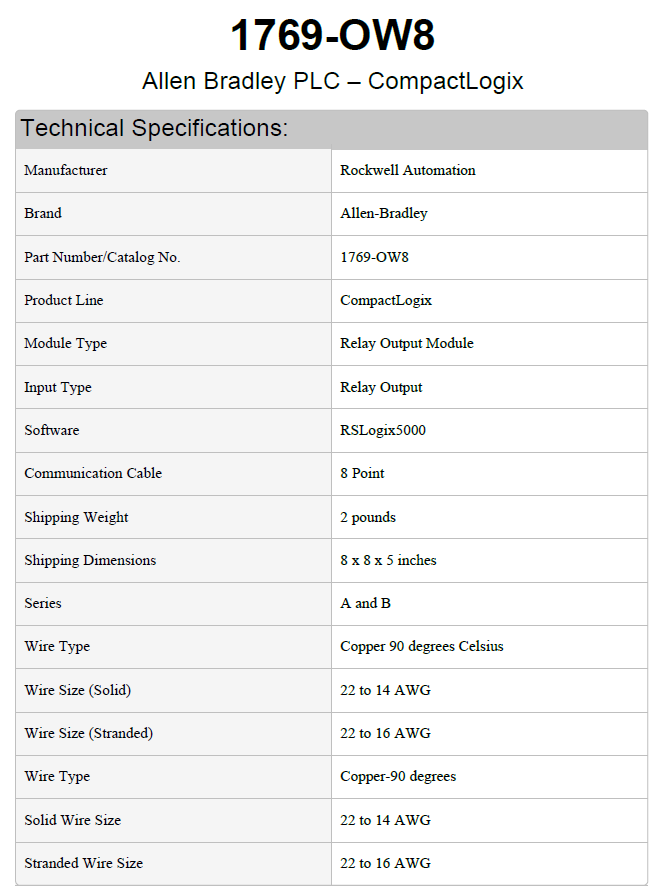Click the Part Number/Catalog No. label
The width and height of the screenshot is (660, 894).
[102, 258]
